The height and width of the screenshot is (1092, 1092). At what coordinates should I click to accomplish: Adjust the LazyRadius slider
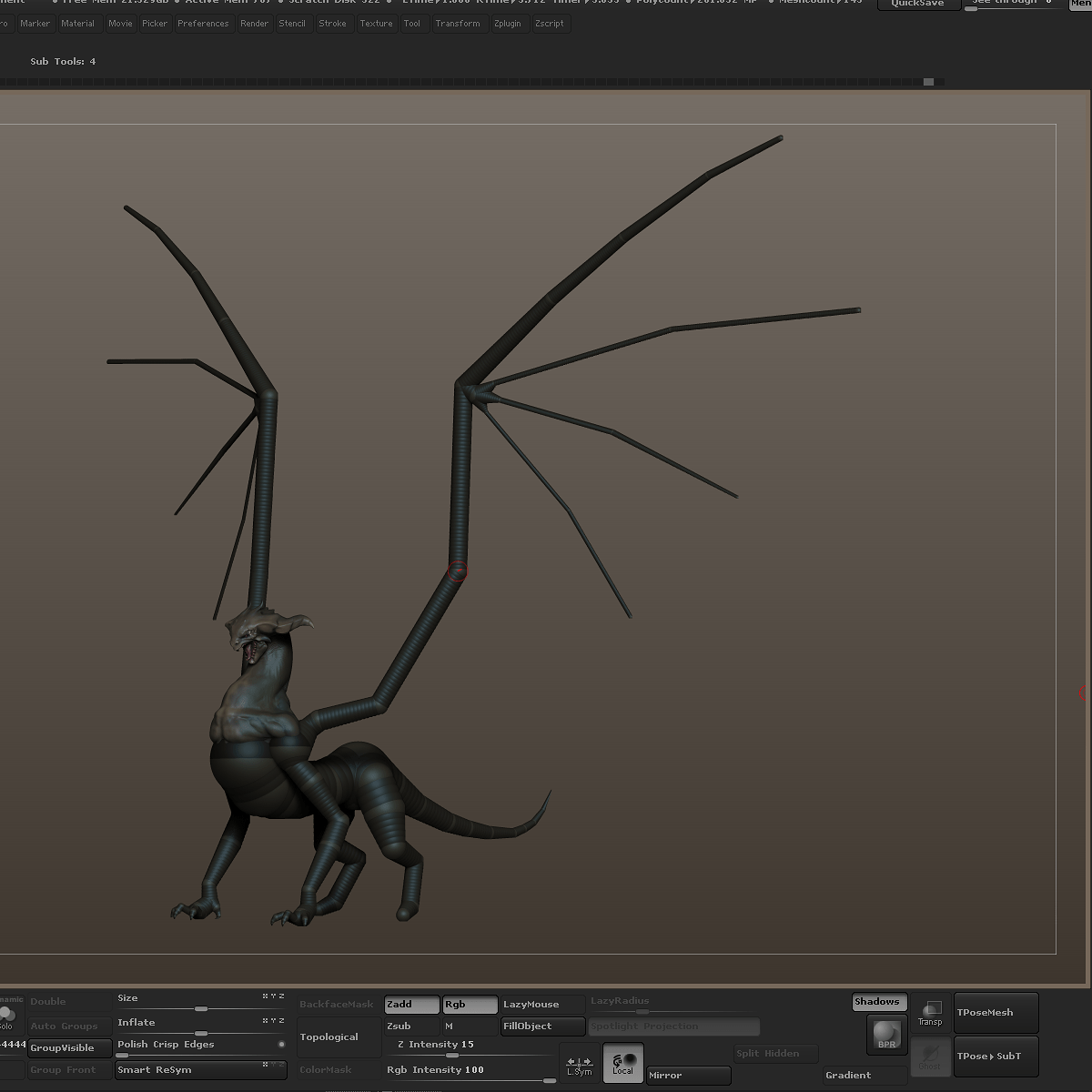[673, 1005]
